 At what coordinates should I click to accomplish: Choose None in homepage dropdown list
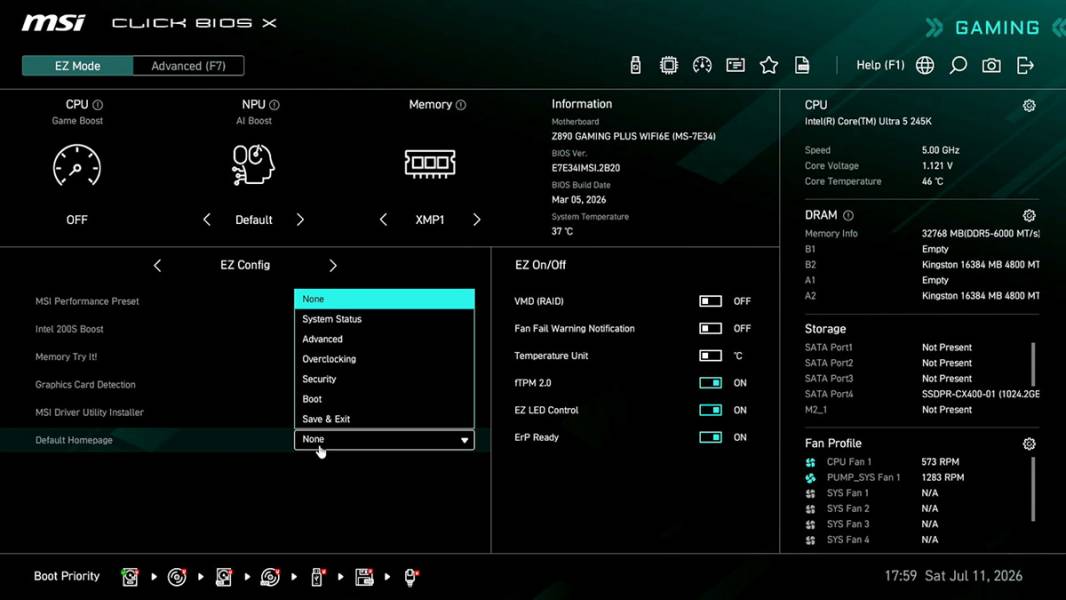pos(384,299)
